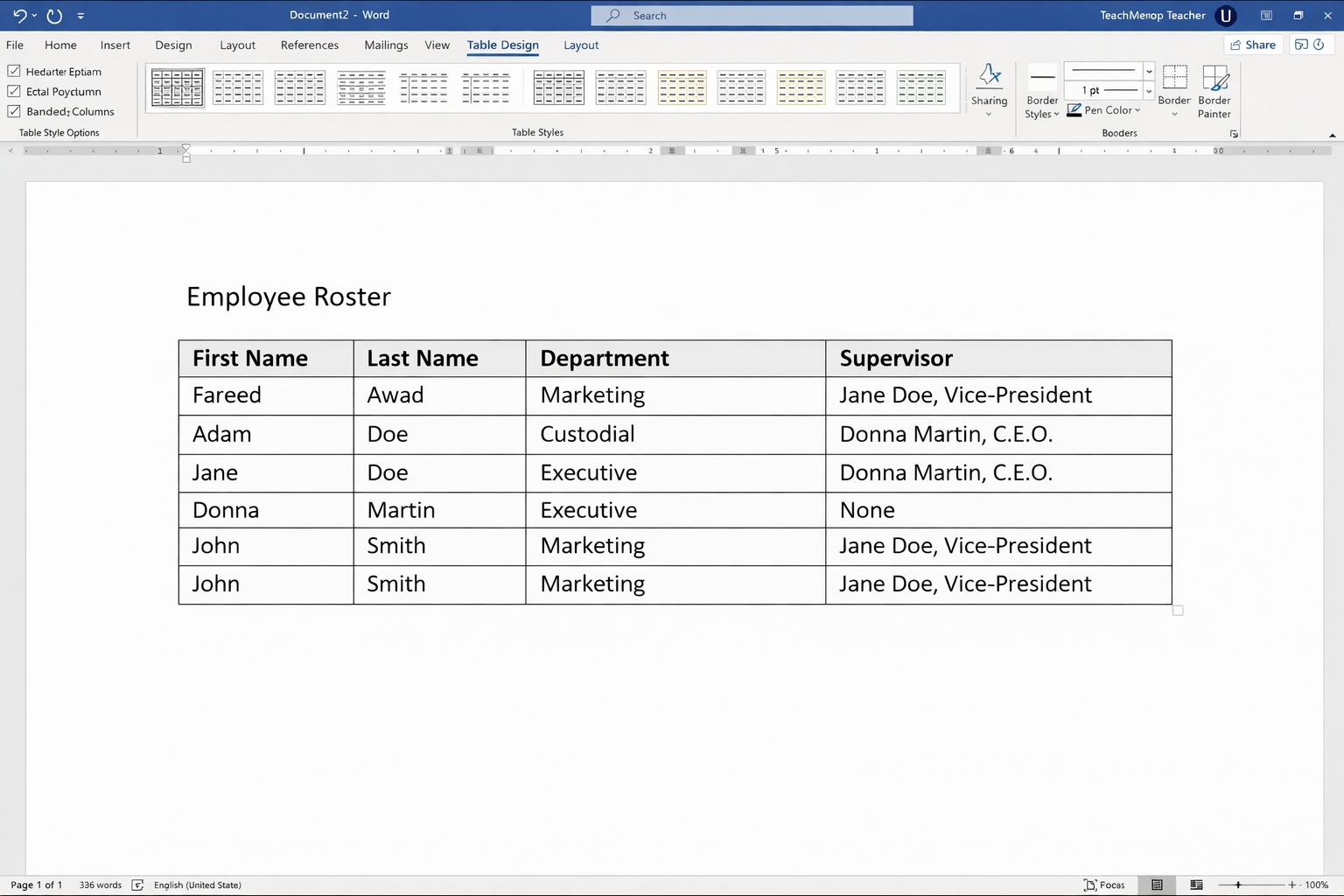1344x896 pixels.
Task: Uncheck the first Table Style Options checkbox
Action: point(14,71)
